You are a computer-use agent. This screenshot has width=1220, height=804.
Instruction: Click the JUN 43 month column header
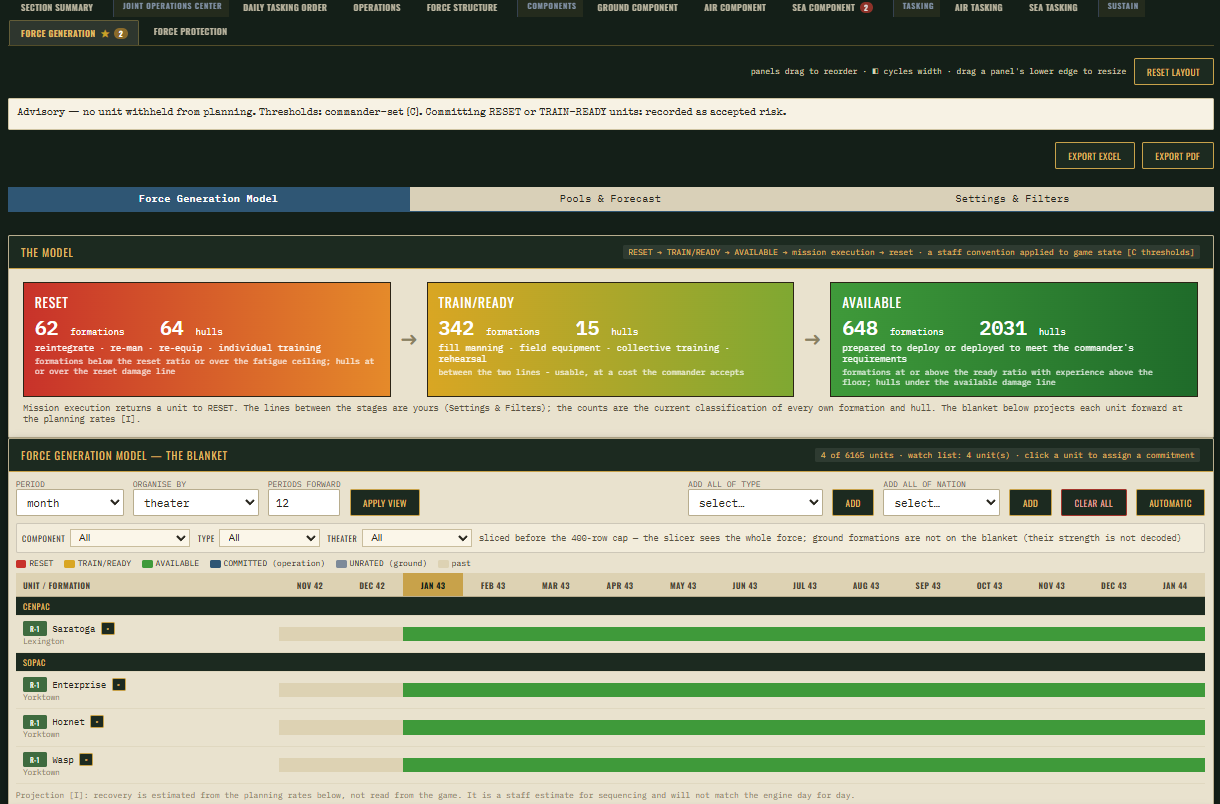(745, 585)
